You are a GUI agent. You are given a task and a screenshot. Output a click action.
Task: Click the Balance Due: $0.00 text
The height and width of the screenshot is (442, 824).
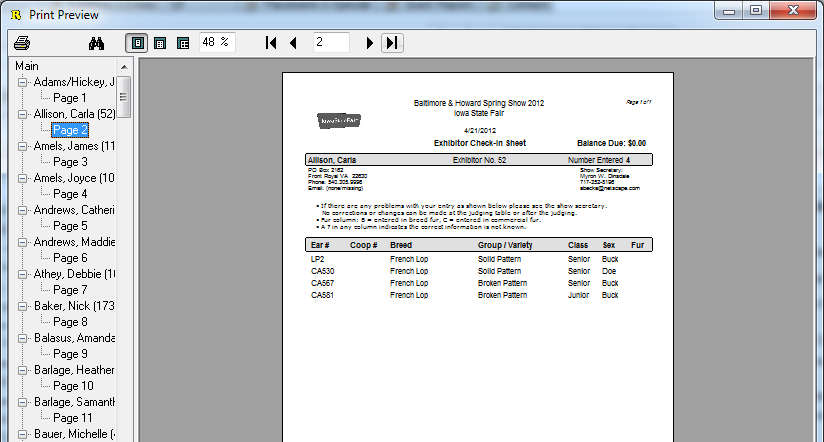(x=612, y=143)
